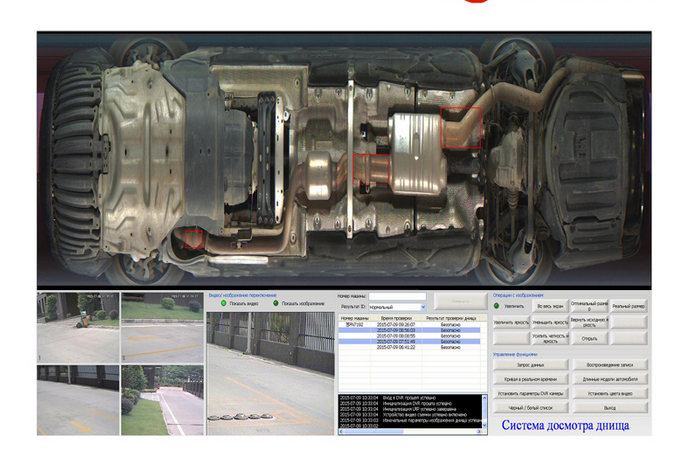The height and width of the screenshot is (476, 675).
Task: Open 'Воспроизведение записи' playback
Action: pos(608,365)
